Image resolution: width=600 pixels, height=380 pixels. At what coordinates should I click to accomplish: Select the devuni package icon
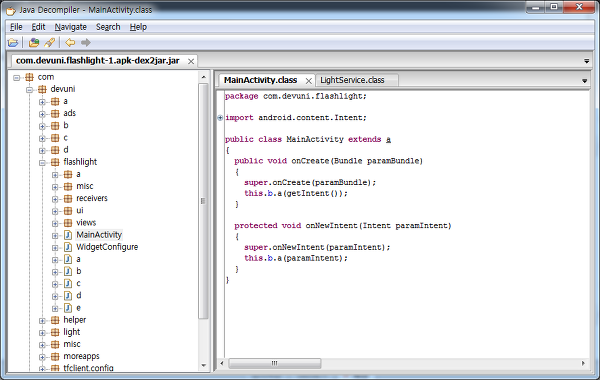(x=42, y=90)
